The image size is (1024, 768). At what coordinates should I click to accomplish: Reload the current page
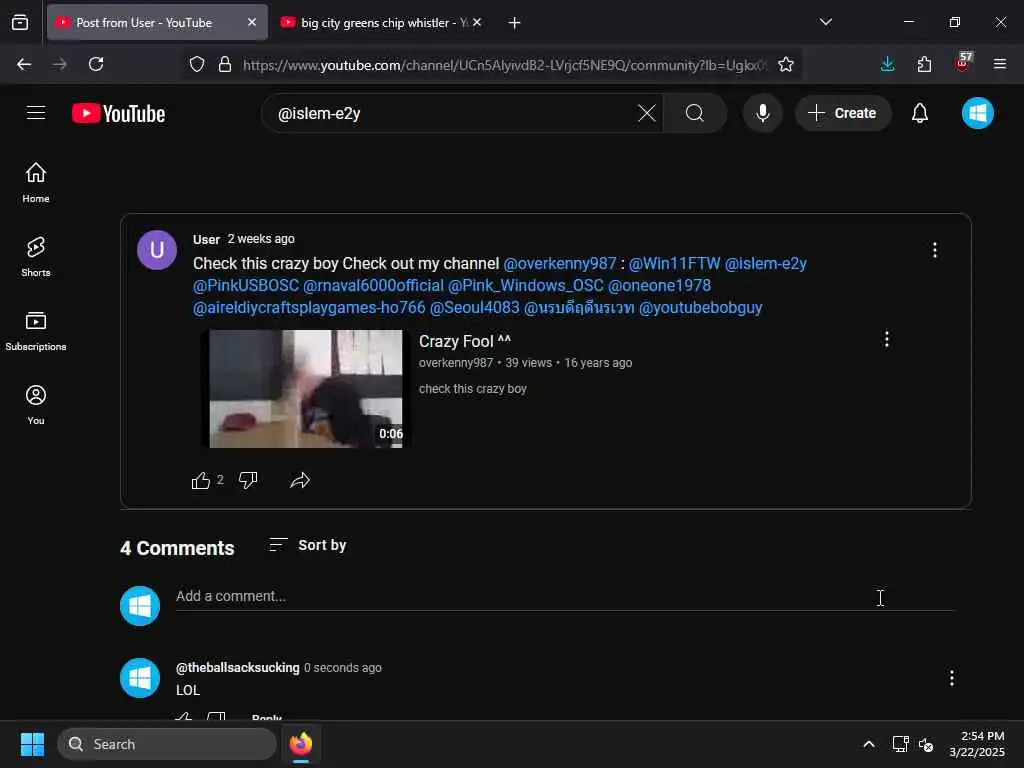(x=96, y=64)
